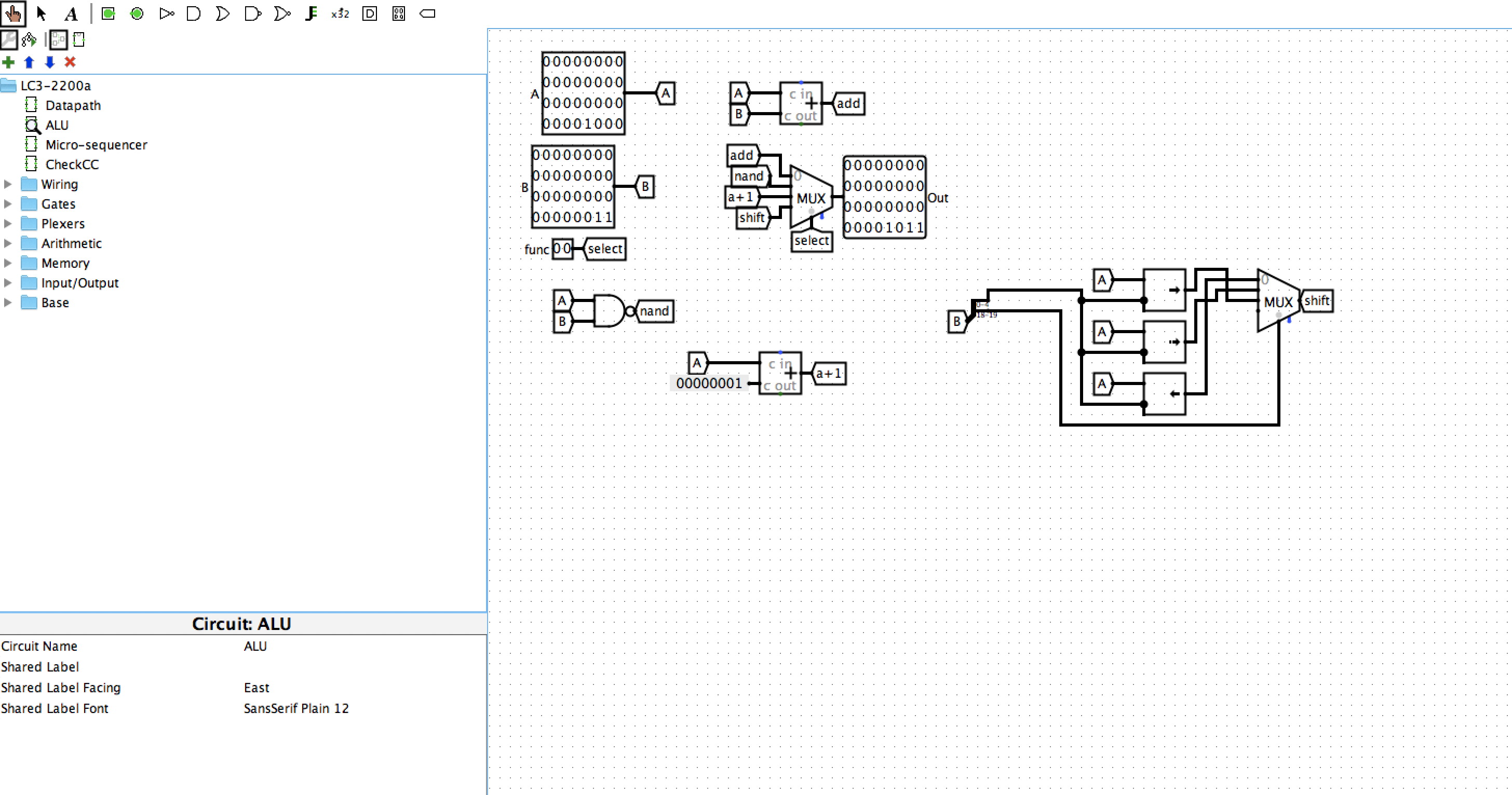Select the splitter tool

pos(311,13)
